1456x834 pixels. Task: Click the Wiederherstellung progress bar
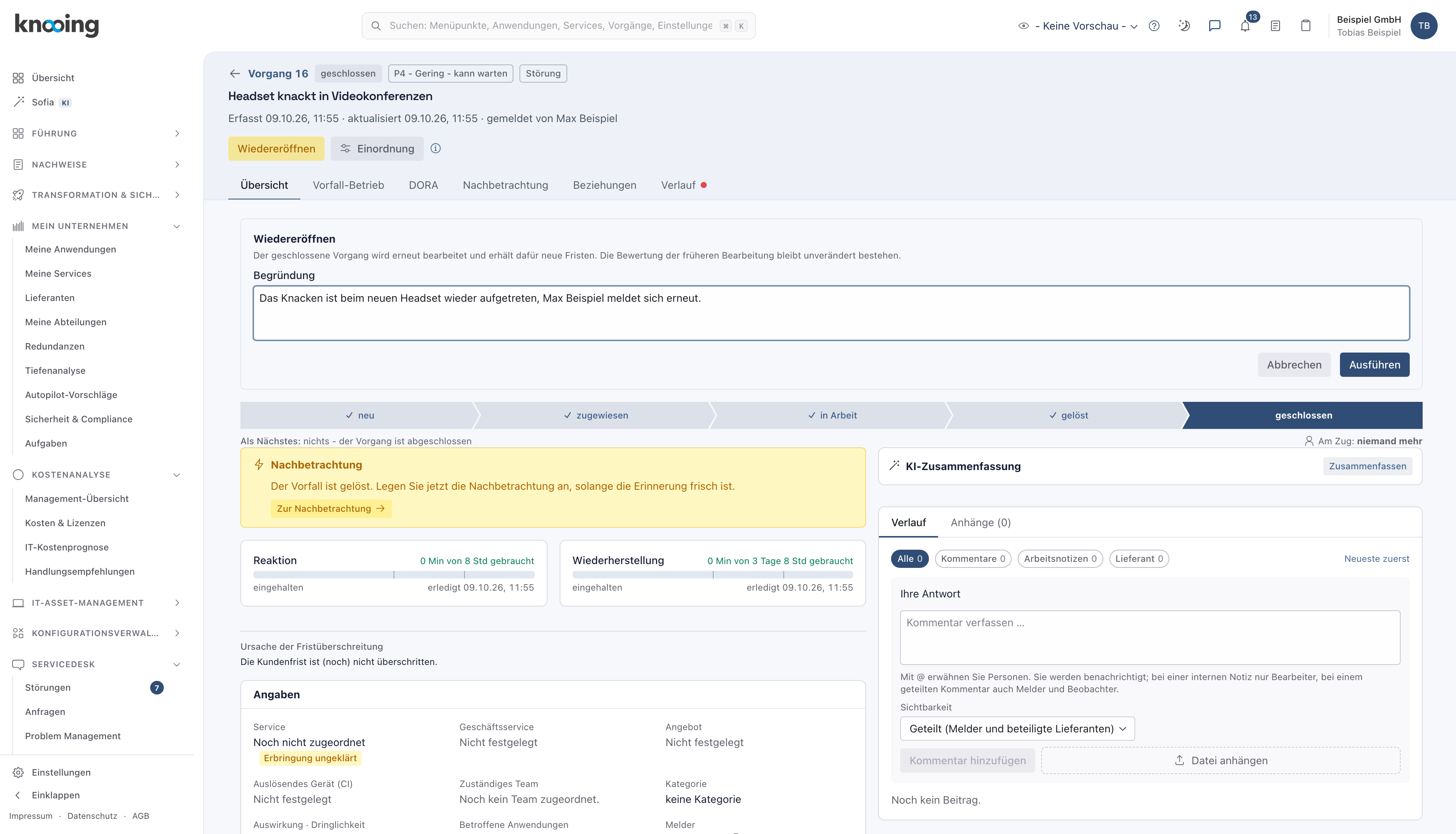coord(712,575)
